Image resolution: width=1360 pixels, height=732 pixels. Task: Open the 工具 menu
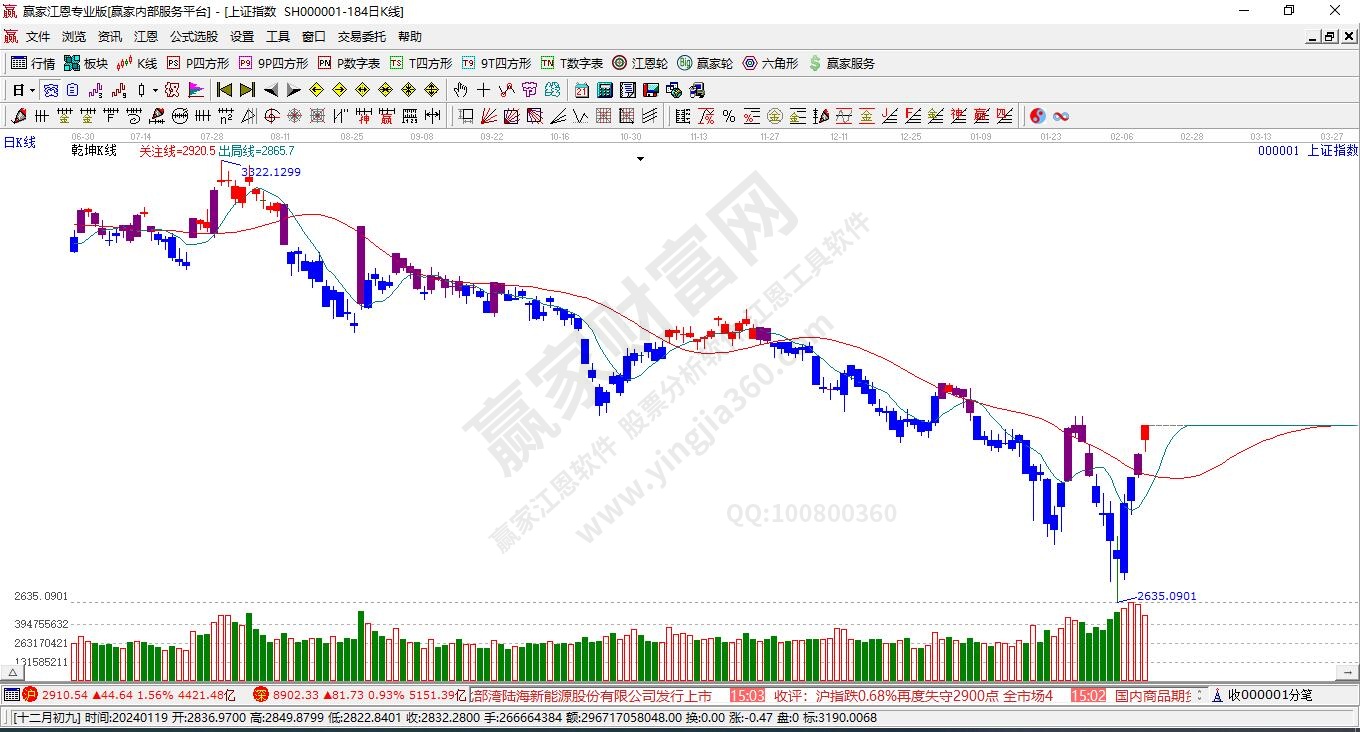(278, 37)
